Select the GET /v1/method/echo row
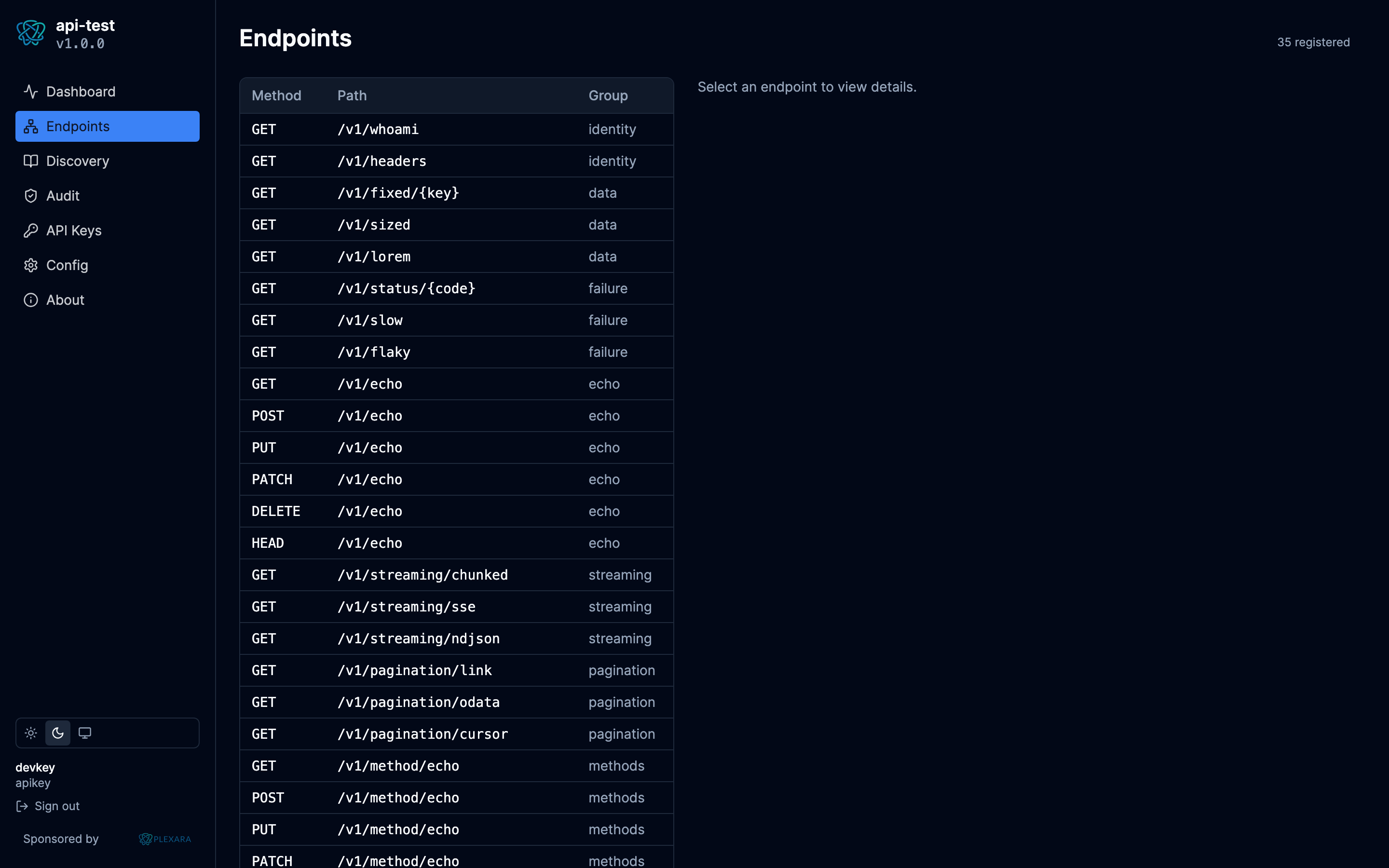 456,766
